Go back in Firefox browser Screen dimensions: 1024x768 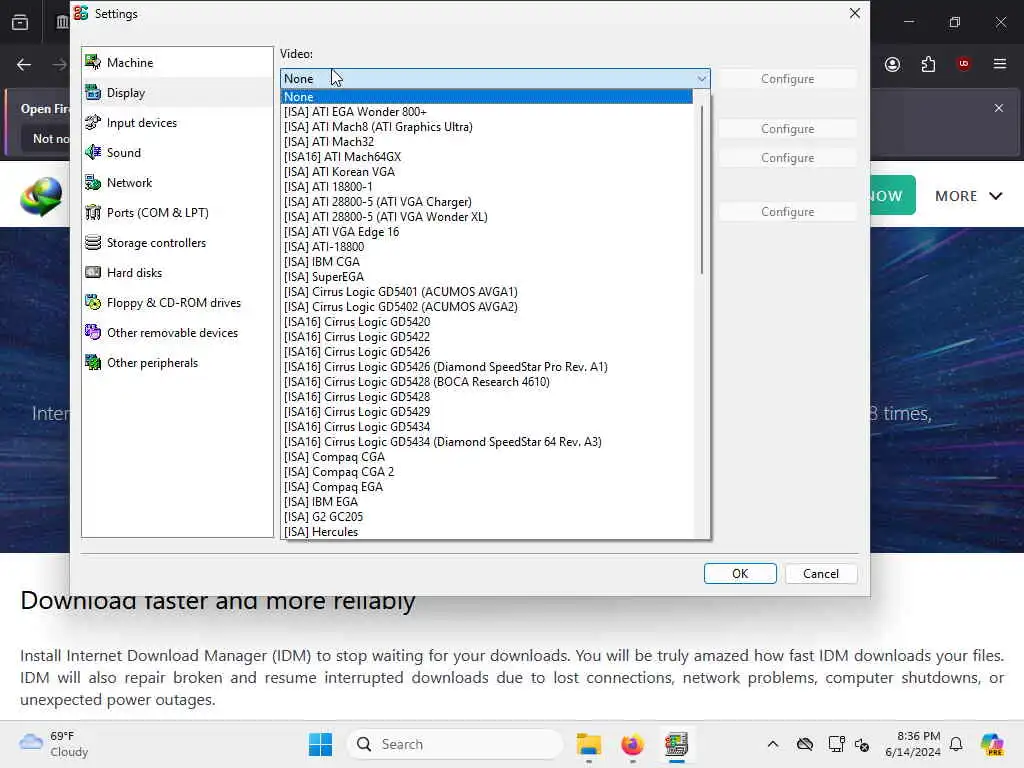pyautogui.click(x=24, y=64)
